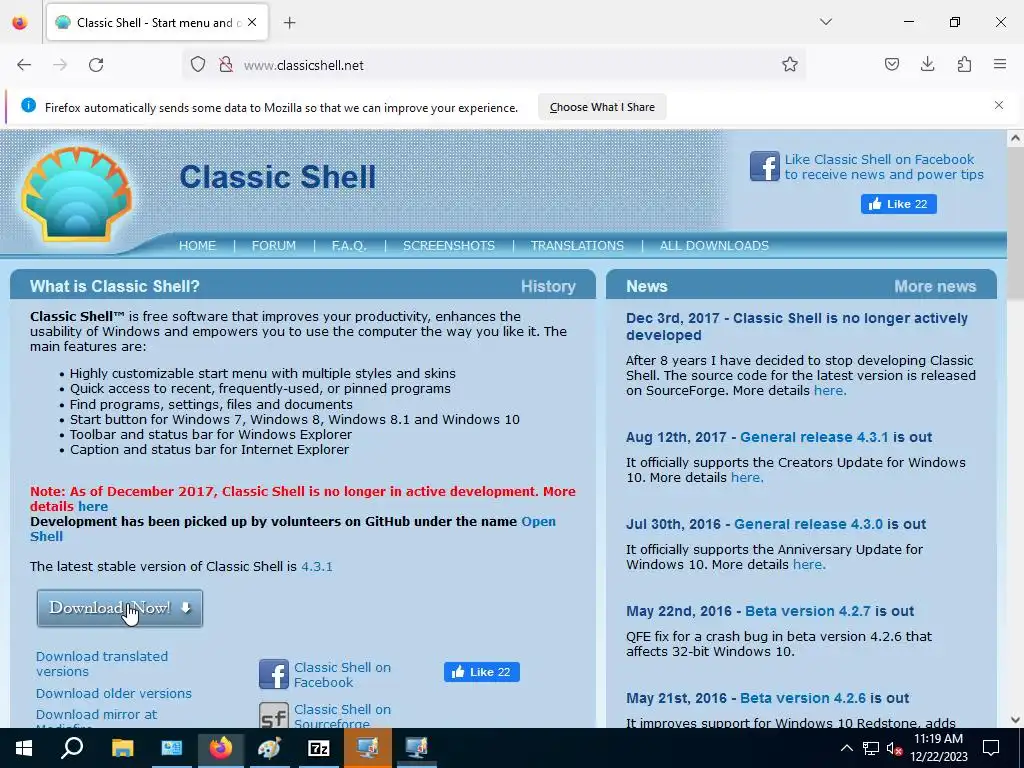Open General release 4.3.1 news link

pos(814,437)
